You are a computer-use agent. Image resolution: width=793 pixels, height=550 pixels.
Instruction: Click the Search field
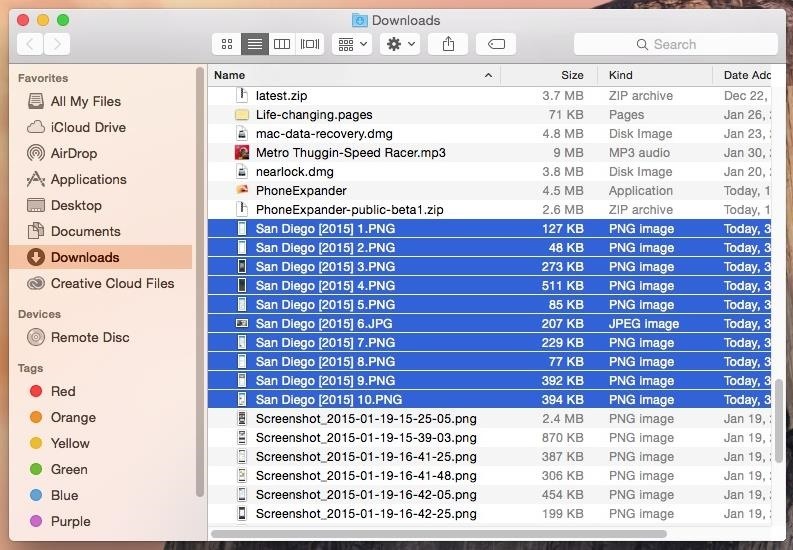[x=676, y=44]
